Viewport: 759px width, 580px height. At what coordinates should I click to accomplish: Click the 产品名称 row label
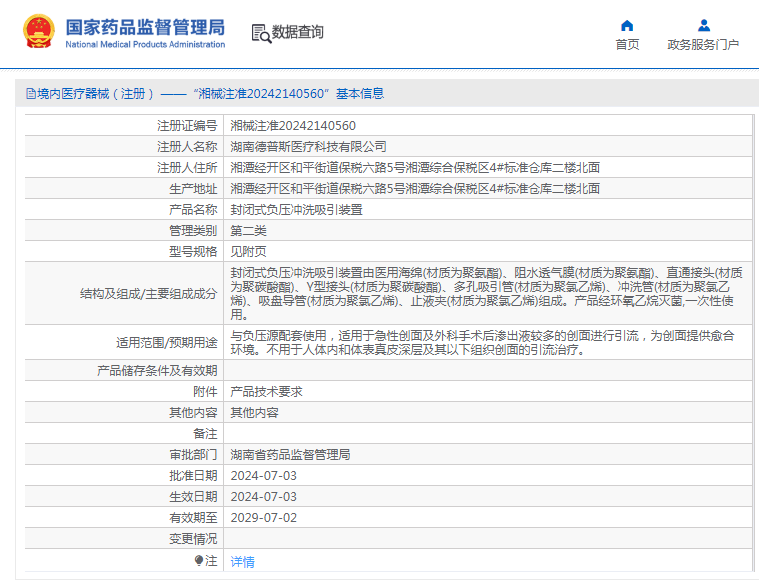(x=193, y=210)
